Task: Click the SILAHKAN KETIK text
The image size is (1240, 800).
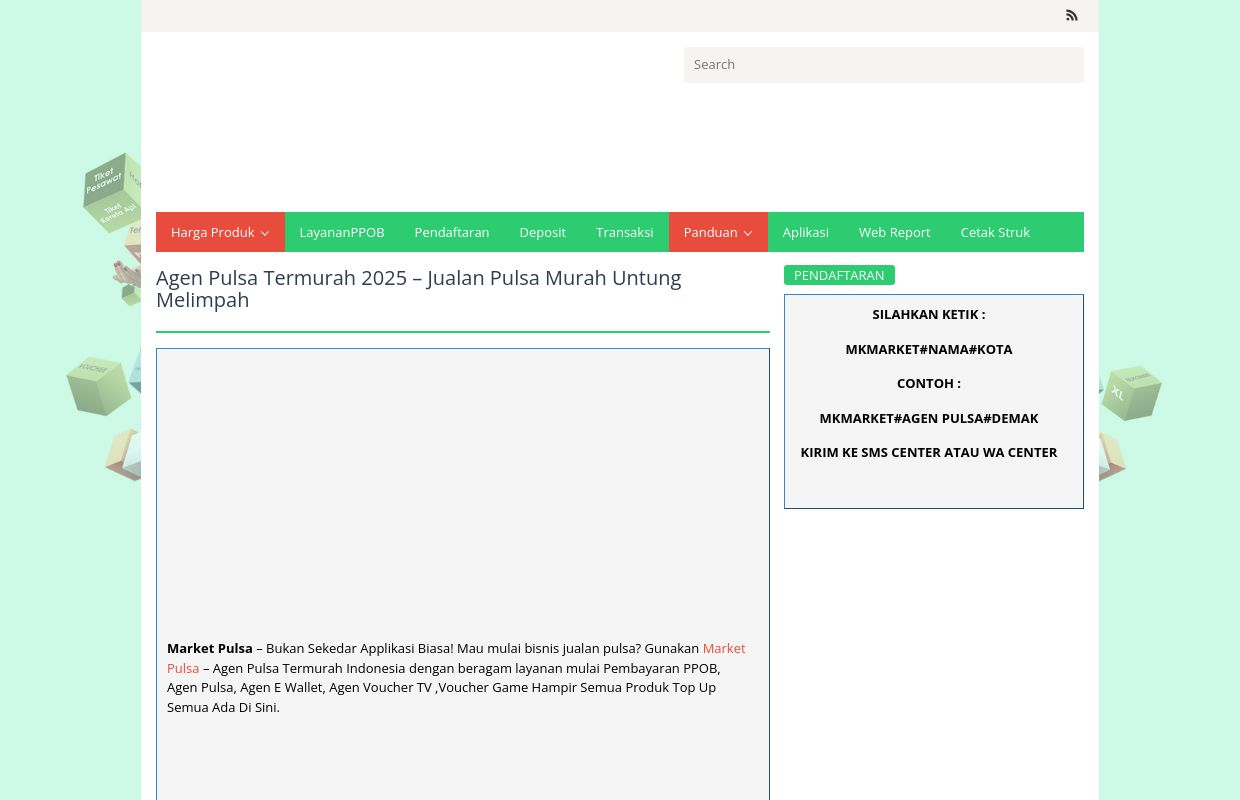Action: [928, 314]
